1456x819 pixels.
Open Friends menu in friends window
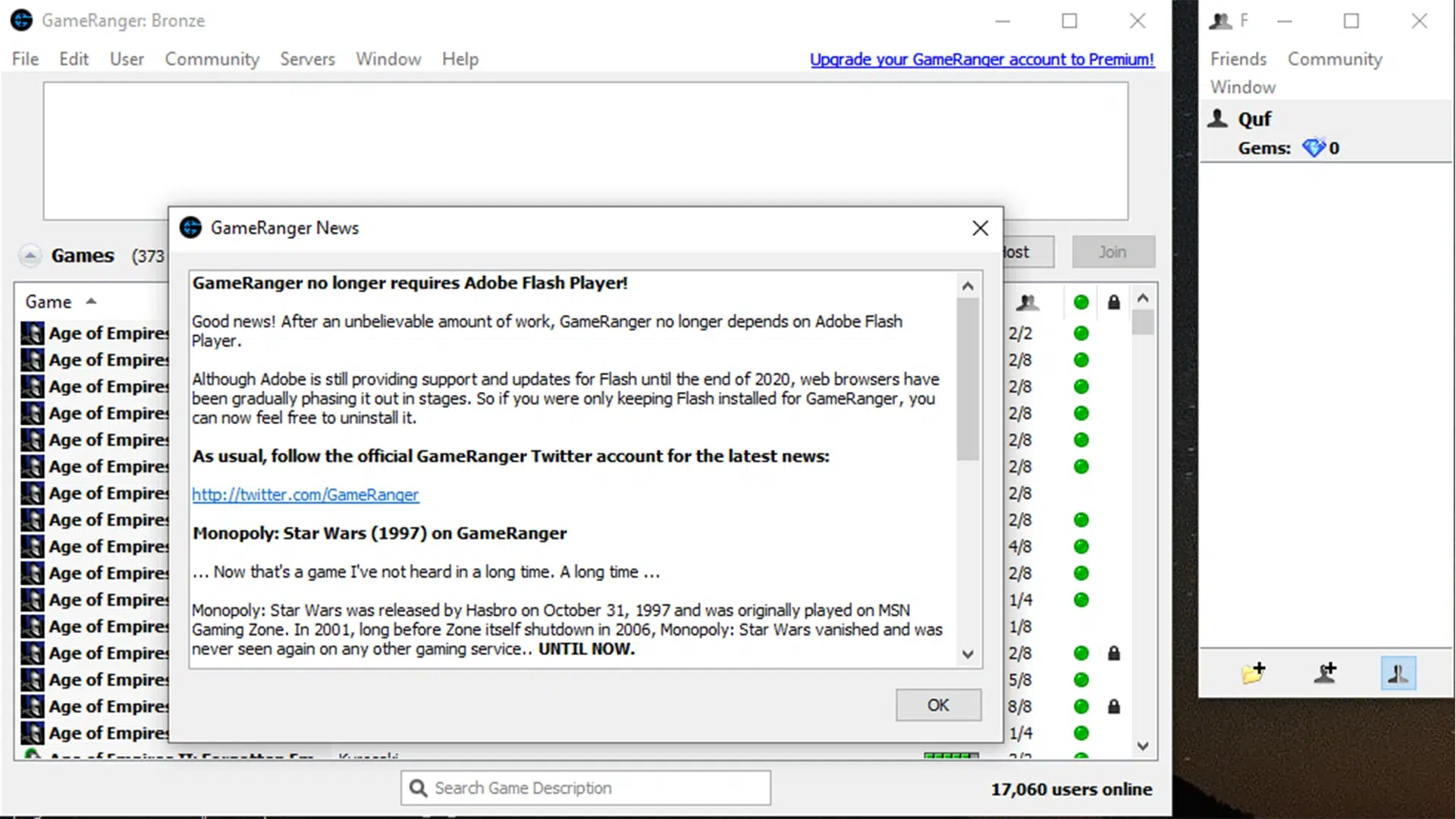click(x=1238, y=59)
